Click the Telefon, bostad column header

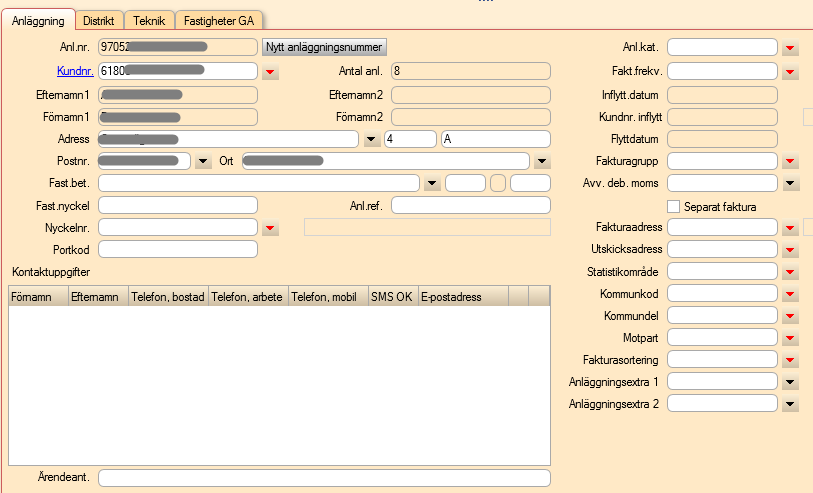click(x=169, y=297)
